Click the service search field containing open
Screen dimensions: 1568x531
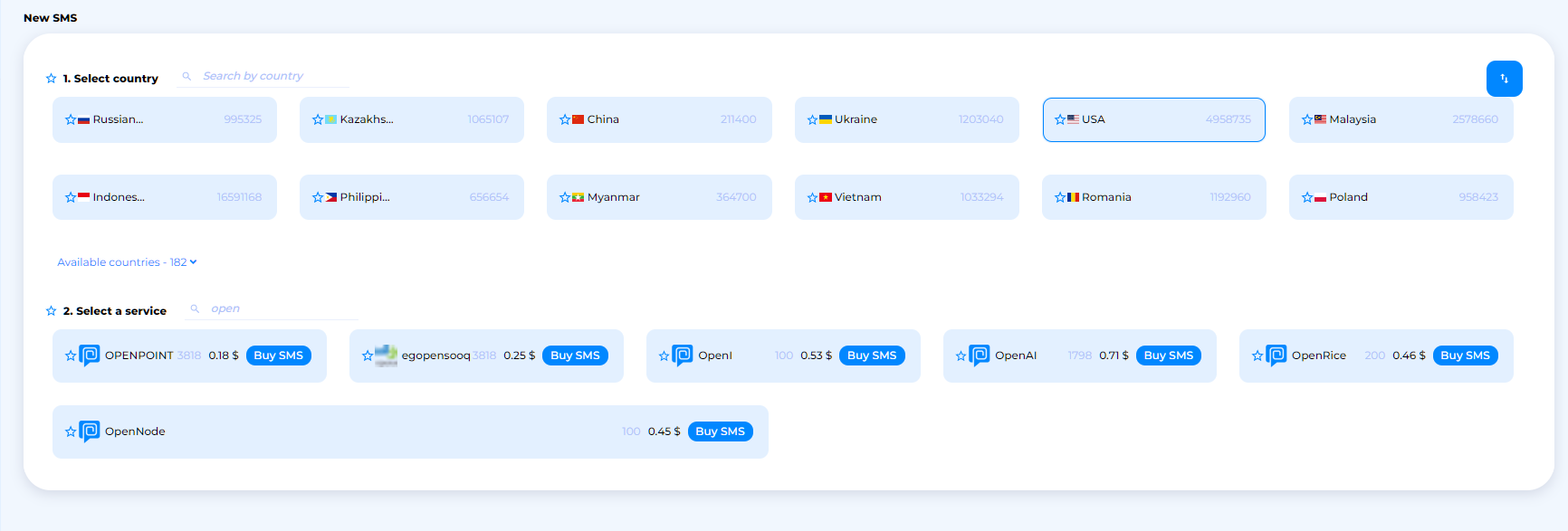point(281,309)
